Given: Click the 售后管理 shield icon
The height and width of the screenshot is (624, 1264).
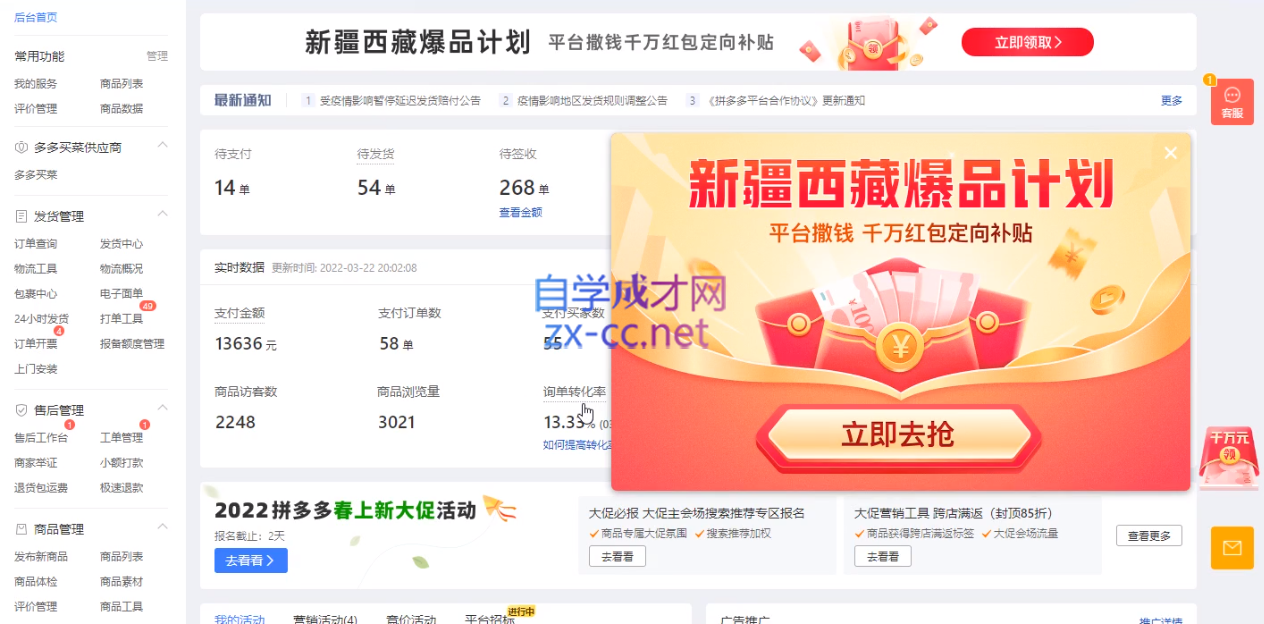Looking at the screenshot, I should [21, 410].
